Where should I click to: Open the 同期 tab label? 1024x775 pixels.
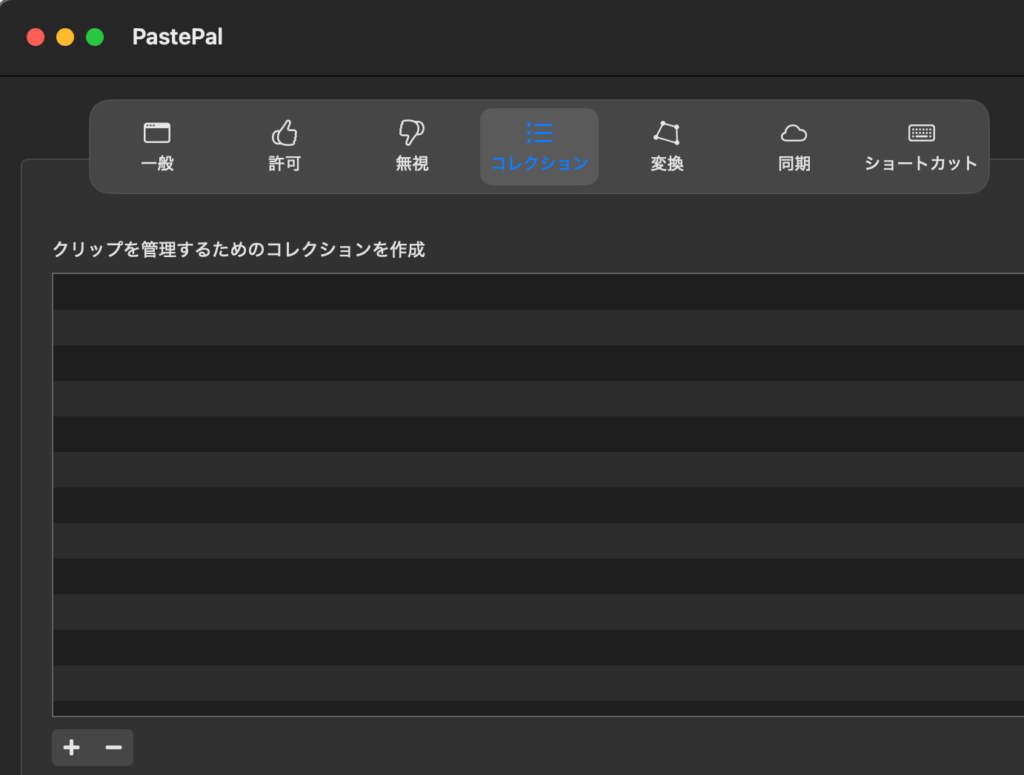click(x=794, y=164)
